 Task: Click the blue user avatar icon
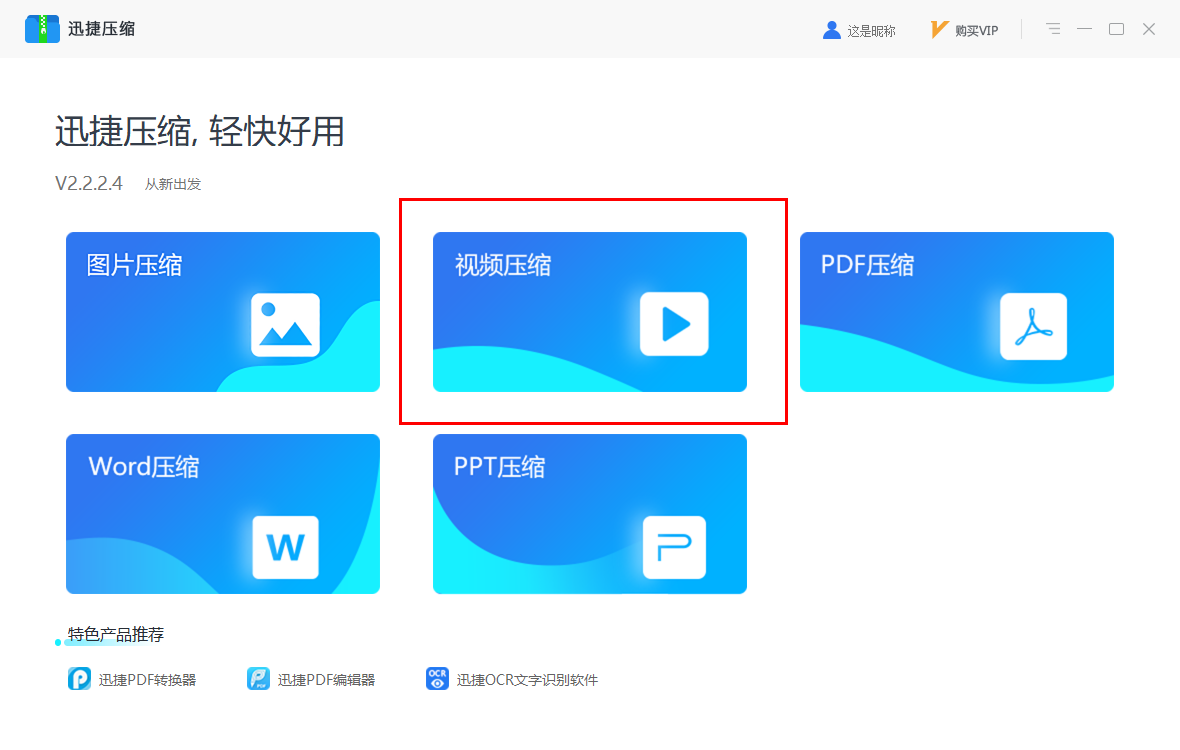tap(831, 29)
